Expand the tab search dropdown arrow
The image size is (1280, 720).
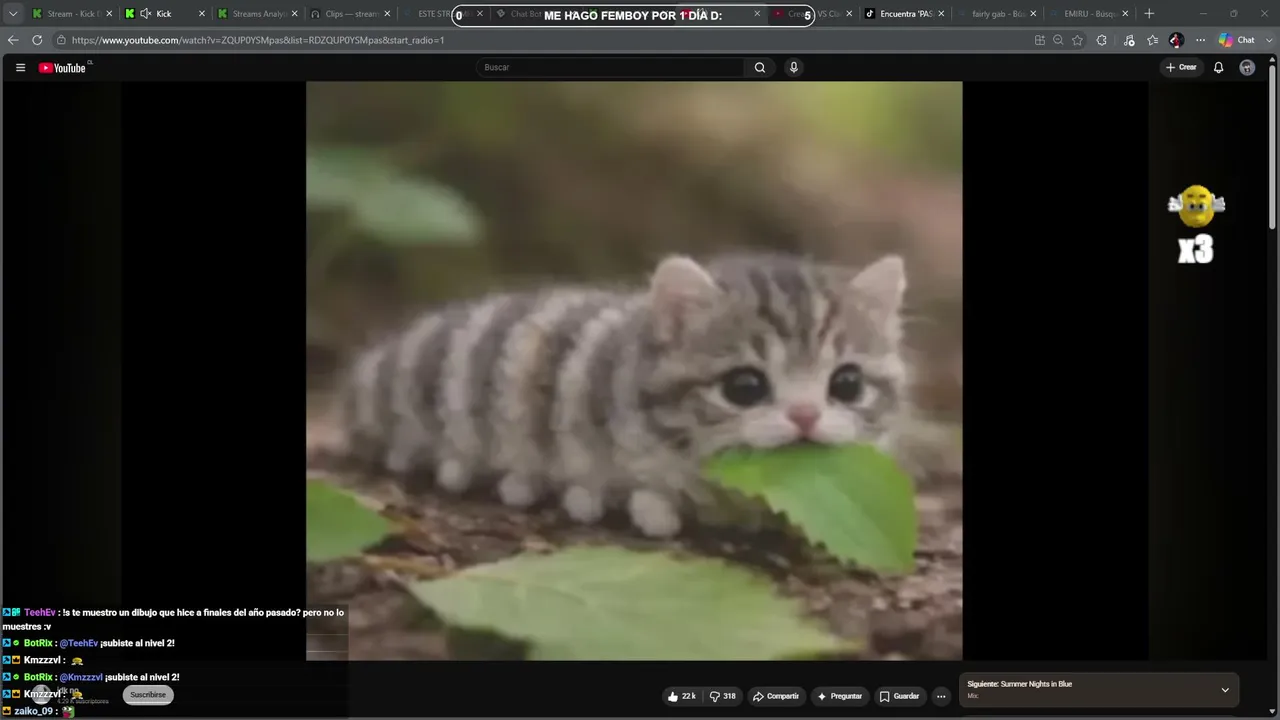tap(13, 14)
